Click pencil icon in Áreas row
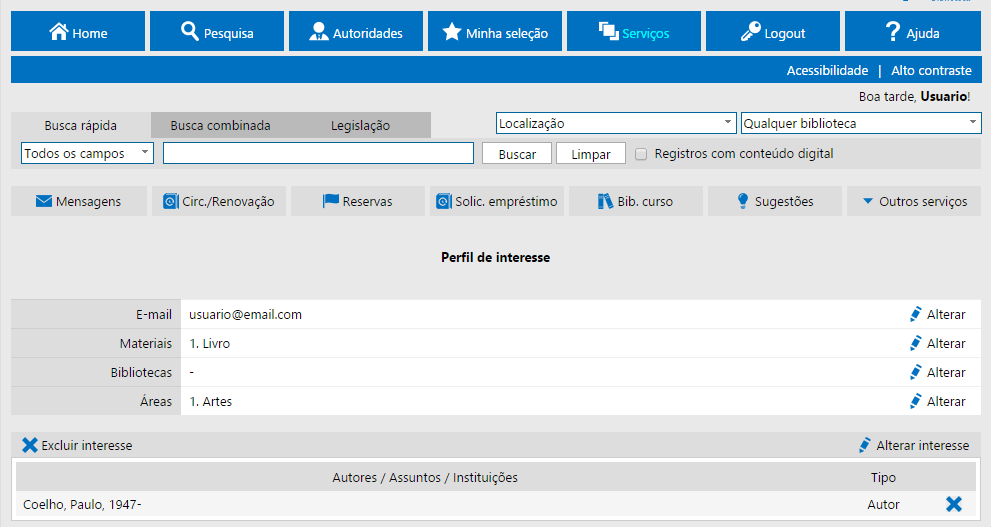The width and height of the screenshot is (991, 527). pos(915,401)
